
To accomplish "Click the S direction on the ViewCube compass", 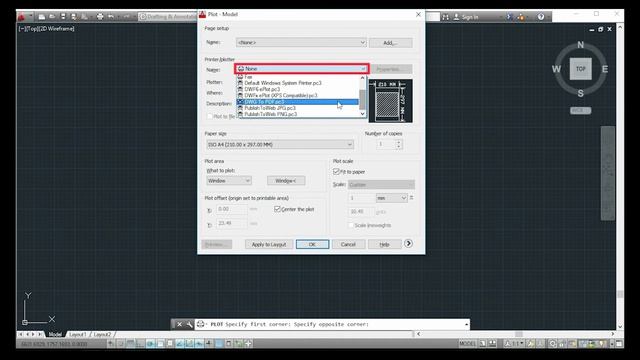I will [580, 93].
